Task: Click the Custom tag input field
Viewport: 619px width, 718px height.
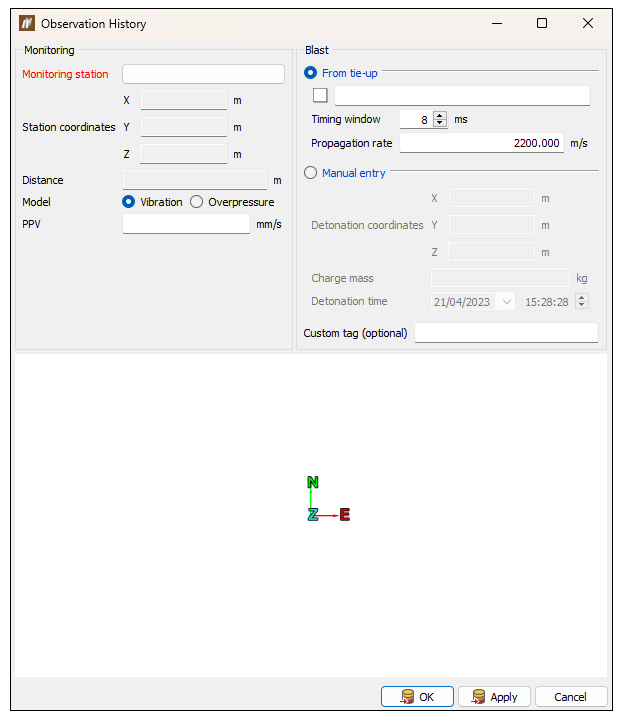Action: click(506, 333)
